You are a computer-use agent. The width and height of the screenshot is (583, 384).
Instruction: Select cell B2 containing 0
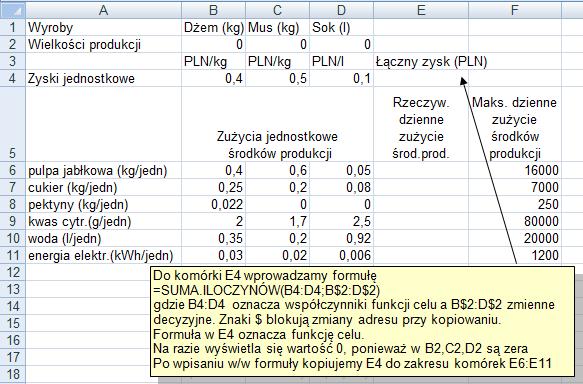[x=213, y=44]
